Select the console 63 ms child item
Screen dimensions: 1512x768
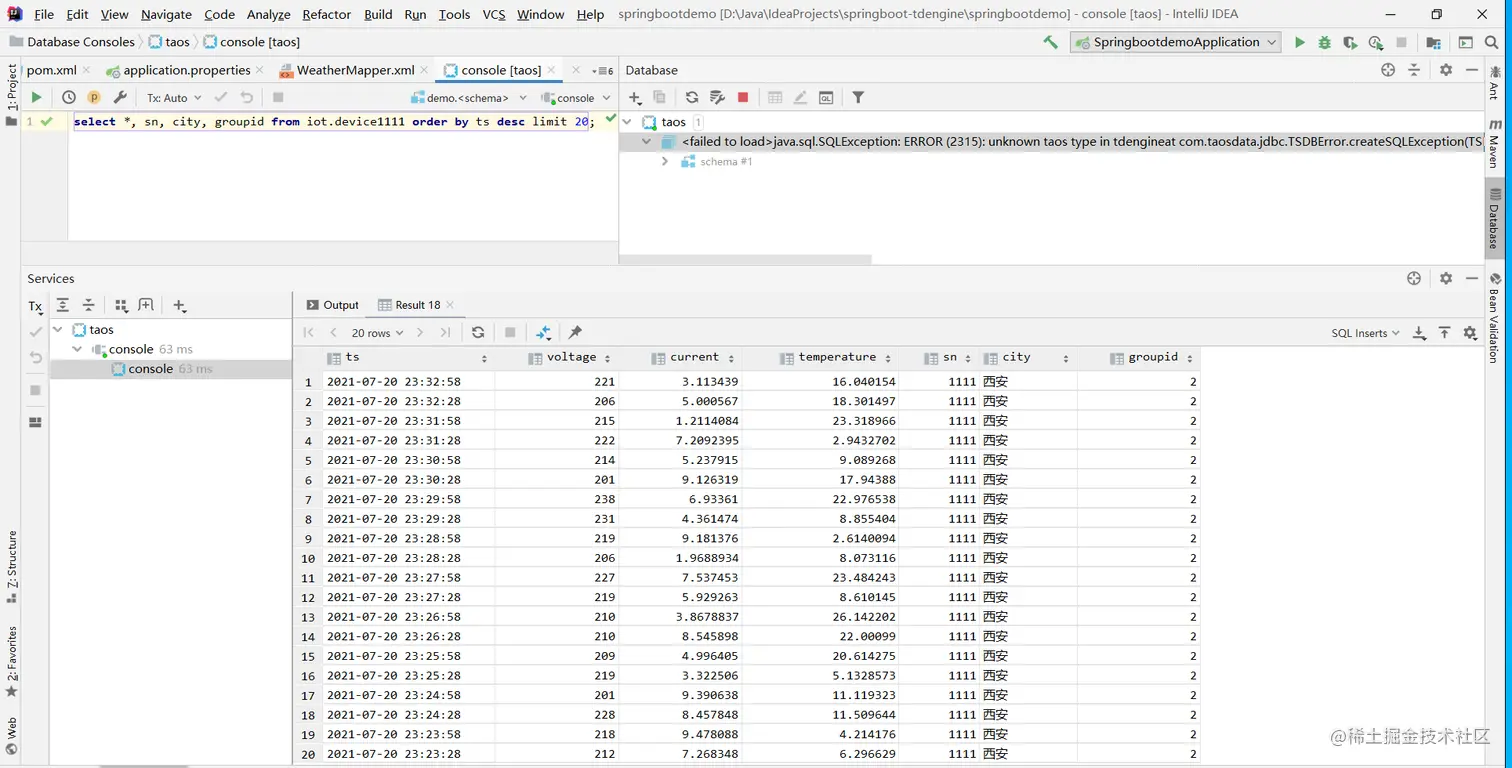pos(170,369)
